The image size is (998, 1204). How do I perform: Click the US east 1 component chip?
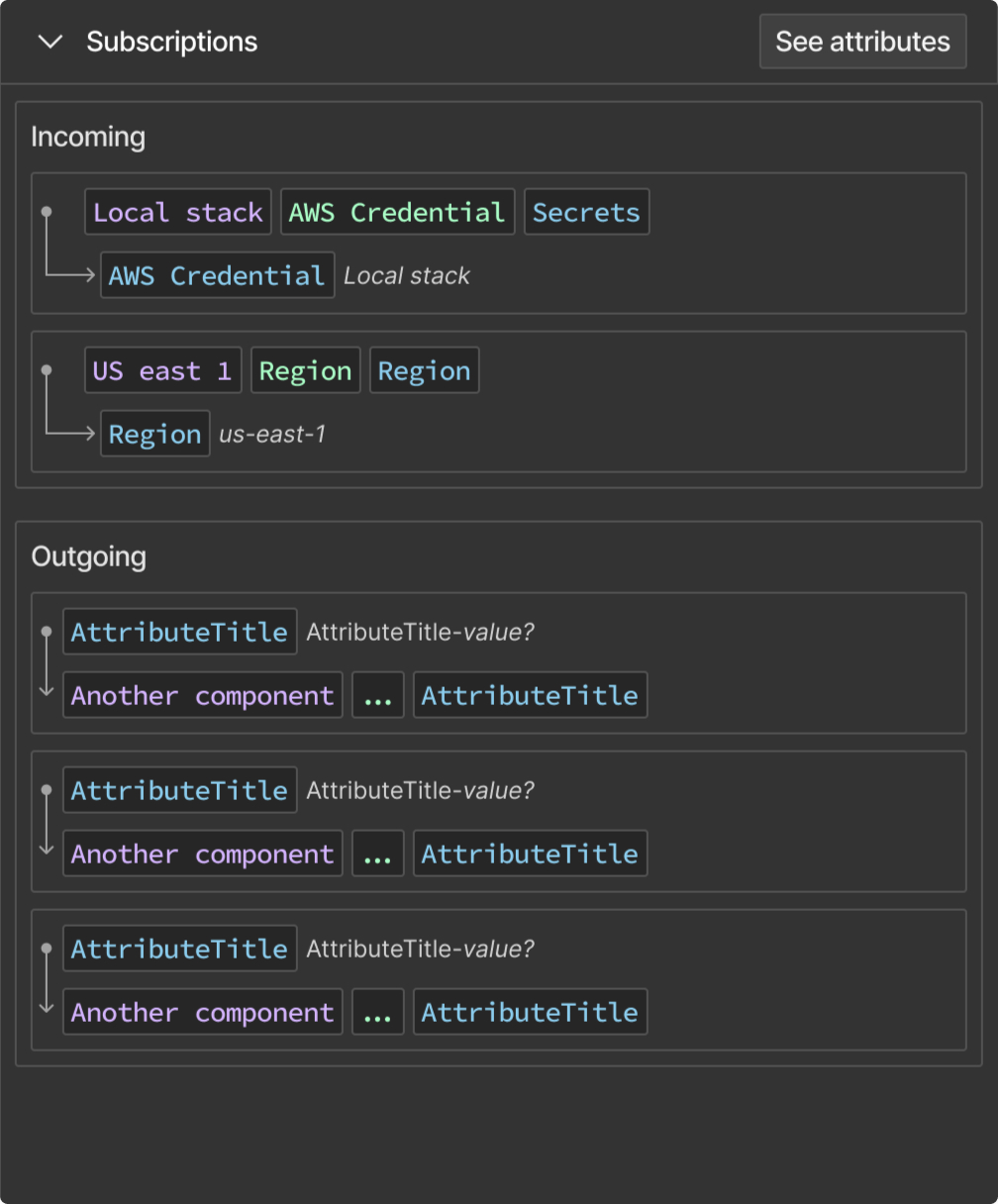(x=162, y=370)
